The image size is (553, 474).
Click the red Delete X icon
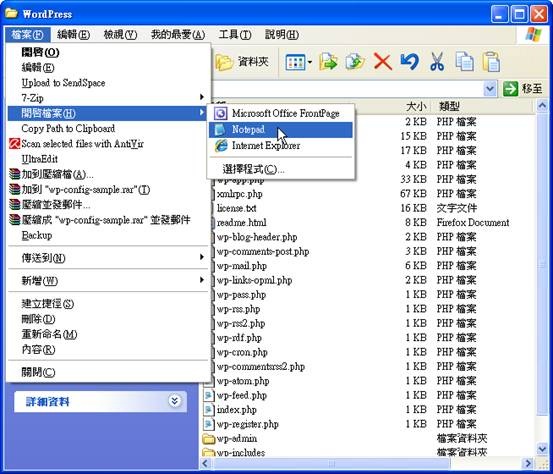click(383, 62)
